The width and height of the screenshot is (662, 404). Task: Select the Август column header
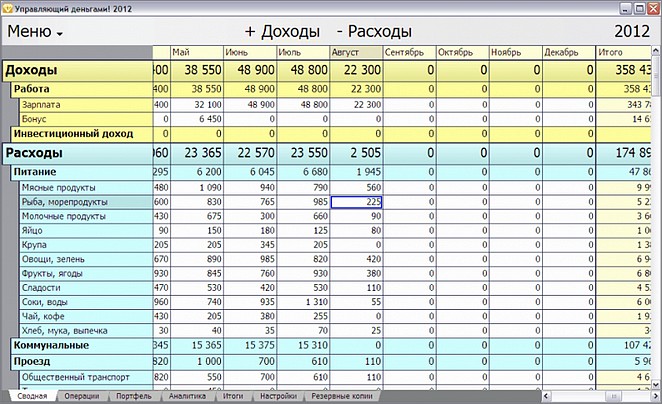(x=356, y=52)
